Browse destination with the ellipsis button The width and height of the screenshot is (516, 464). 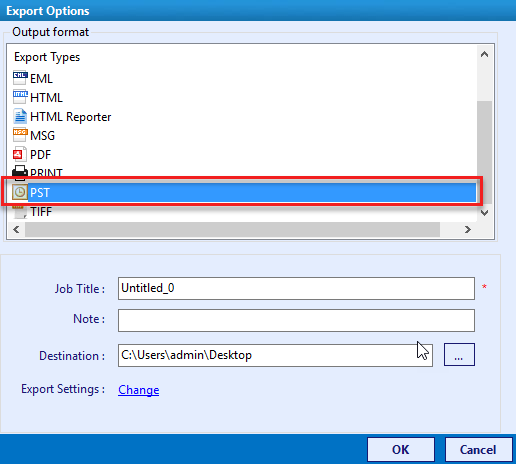(x=459, y=355)
